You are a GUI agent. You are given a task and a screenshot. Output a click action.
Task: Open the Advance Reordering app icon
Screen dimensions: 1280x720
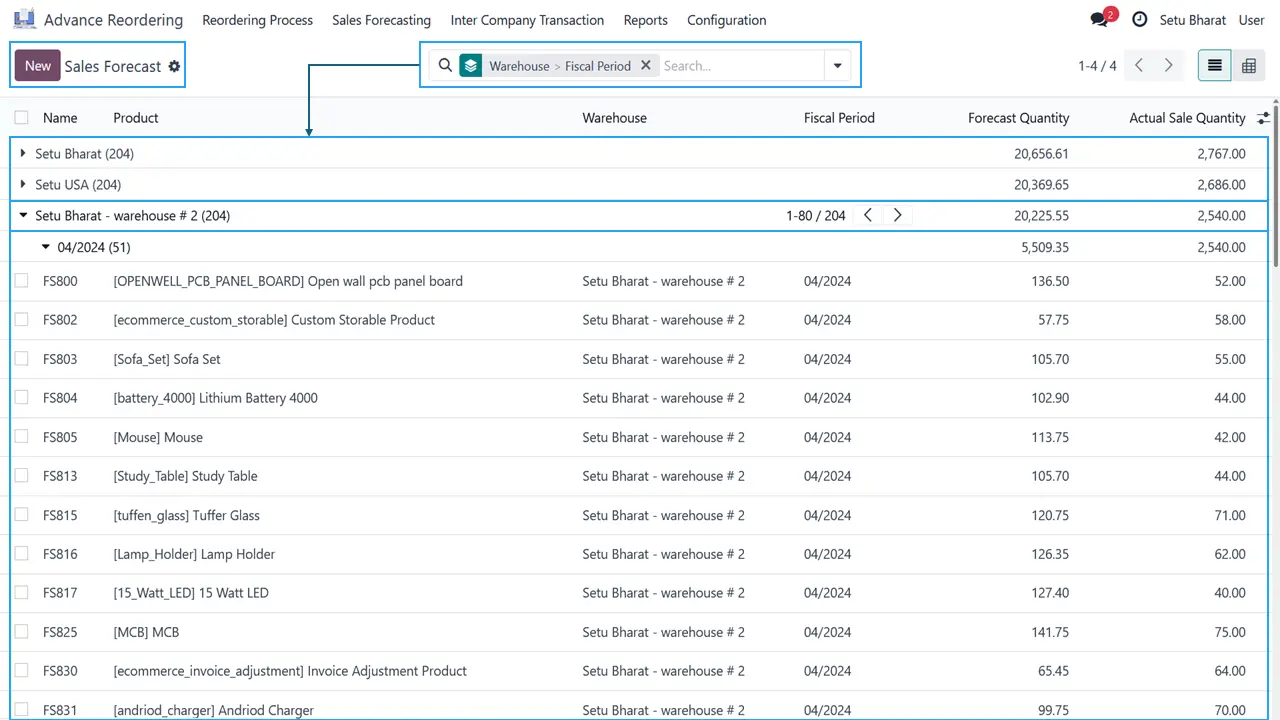click(24, 20)
